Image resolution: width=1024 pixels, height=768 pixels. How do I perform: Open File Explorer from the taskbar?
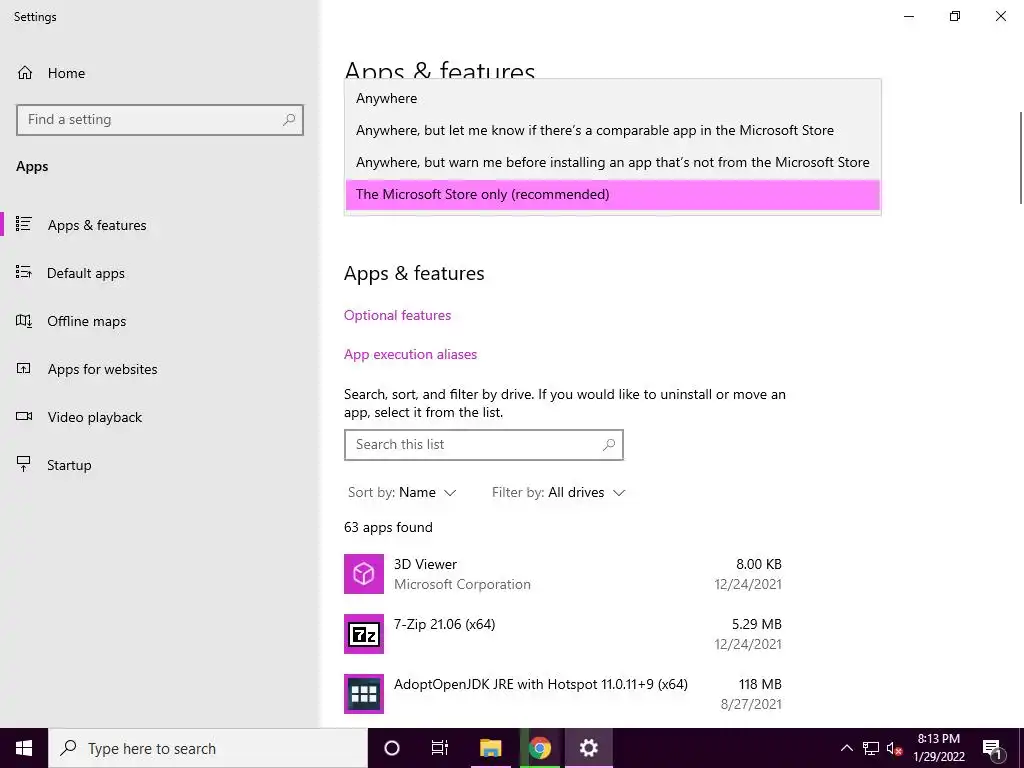(490, 748)
